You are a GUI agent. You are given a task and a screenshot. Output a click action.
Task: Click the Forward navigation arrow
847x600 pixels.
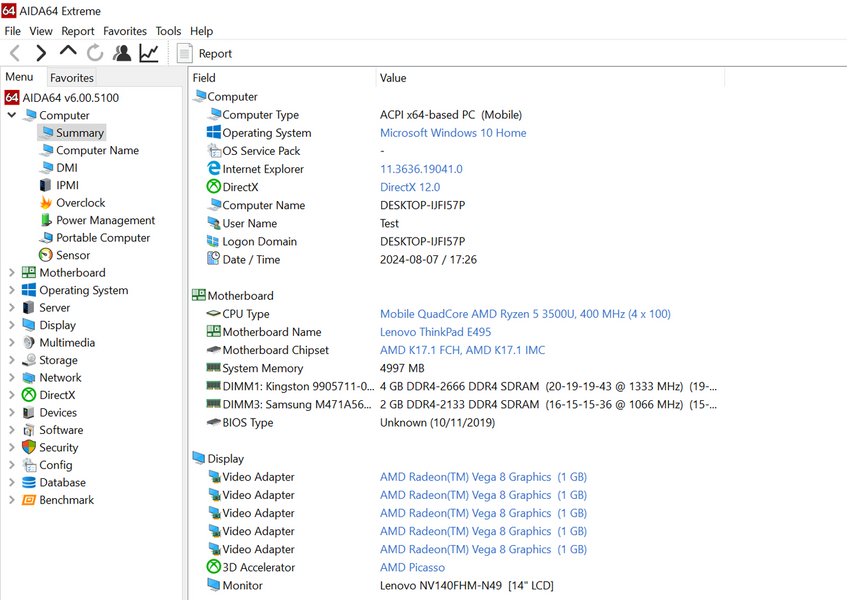(41, 53)
